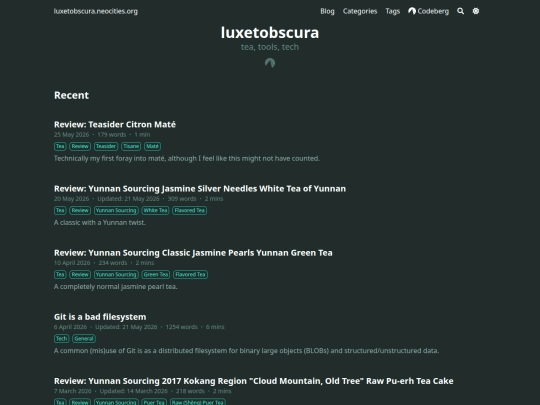Toggle the light/dark theme sun icon
Viewport: 540px width, 405px height.
coord(476,11)
